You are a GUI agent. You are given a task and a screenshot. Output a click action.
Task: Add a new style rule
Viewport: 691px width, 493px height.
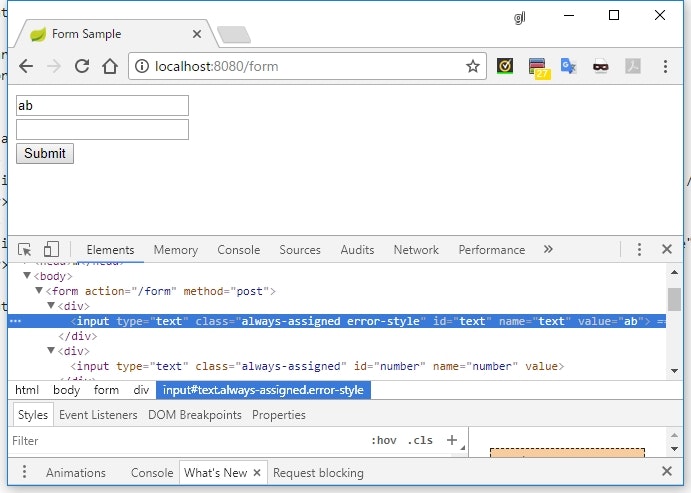click(452, 440)
